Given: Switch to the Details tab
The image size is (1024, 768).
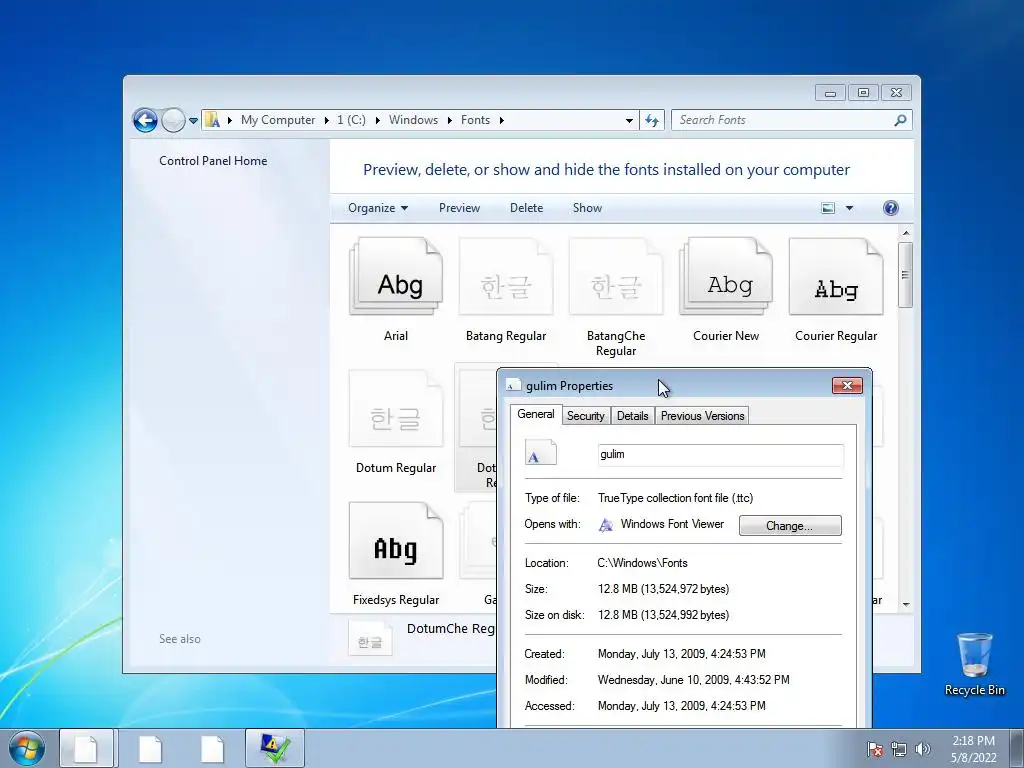Looking at the screenshot, I should pyautogui.click(x=633, y=416).
